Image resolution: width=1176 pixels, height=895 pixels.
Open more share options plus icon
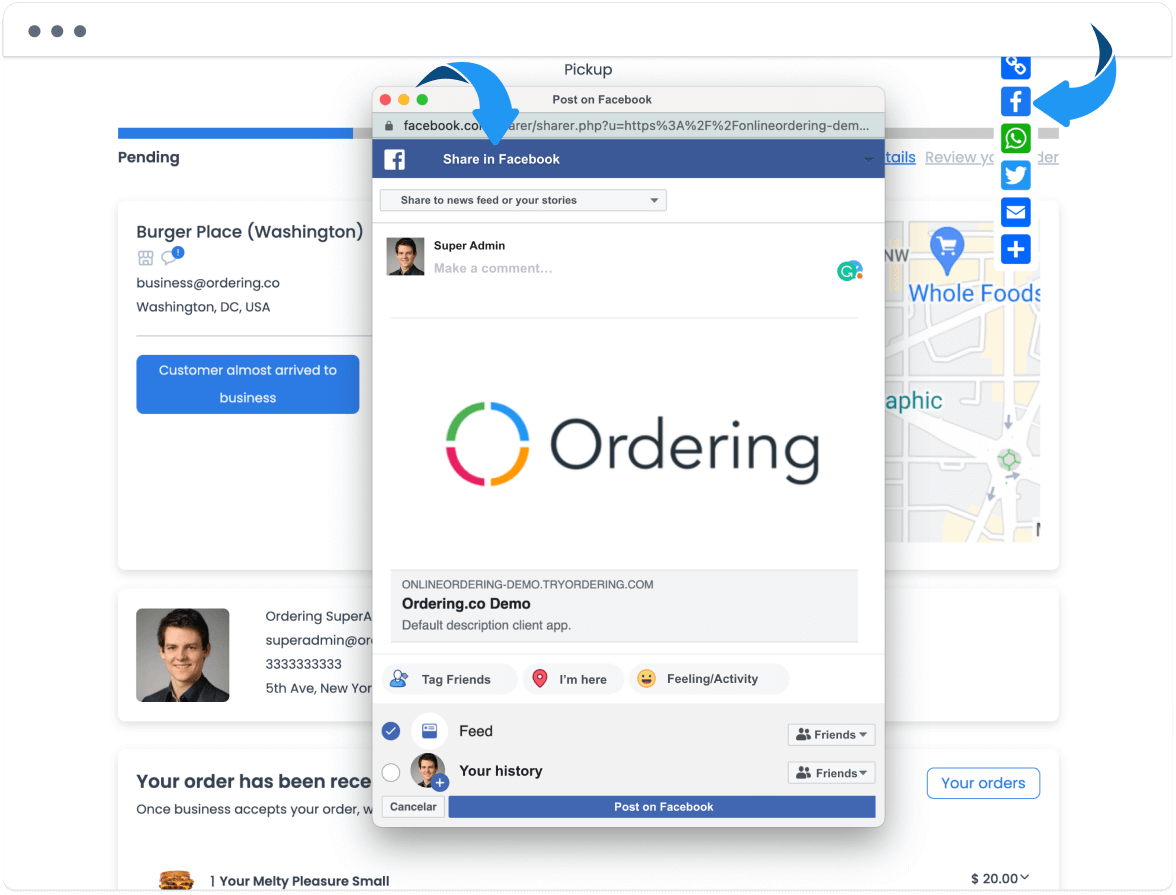[x=1016, y=249]
